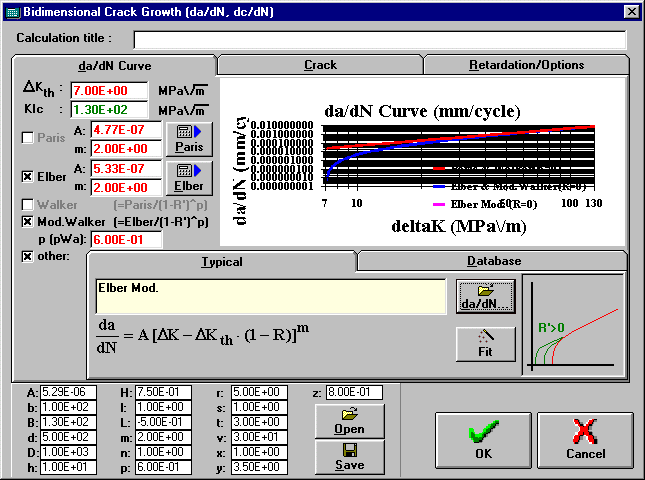The height and width of the screenshot is (480, 645).
Task: Edit the ΔKth threshold value field
Action: (x=108, y=91)
